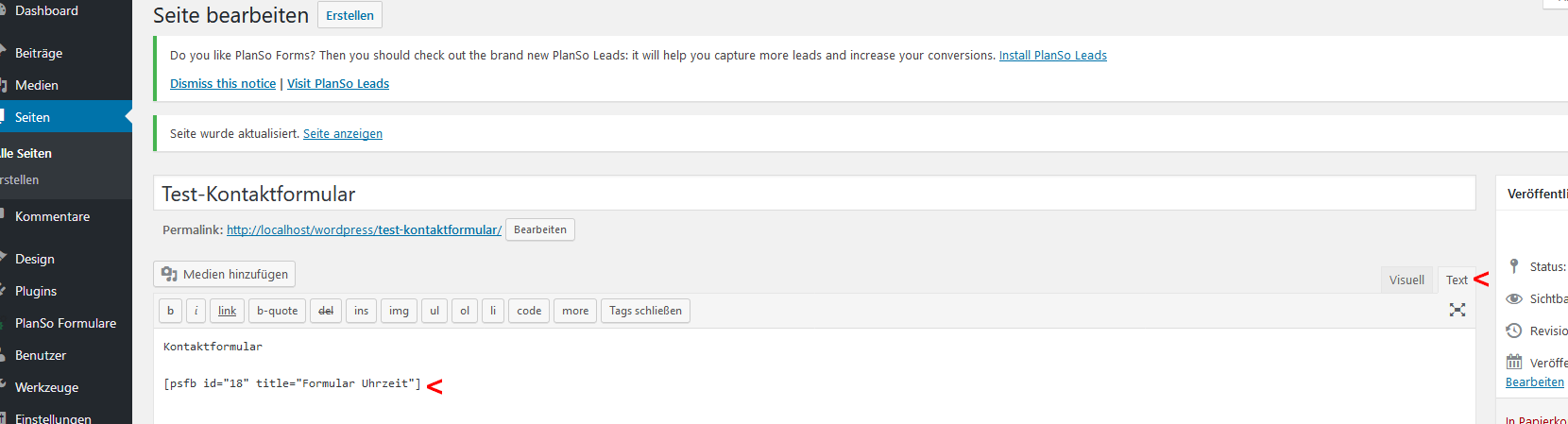Click the revisions clock icon

(1514, 331)
